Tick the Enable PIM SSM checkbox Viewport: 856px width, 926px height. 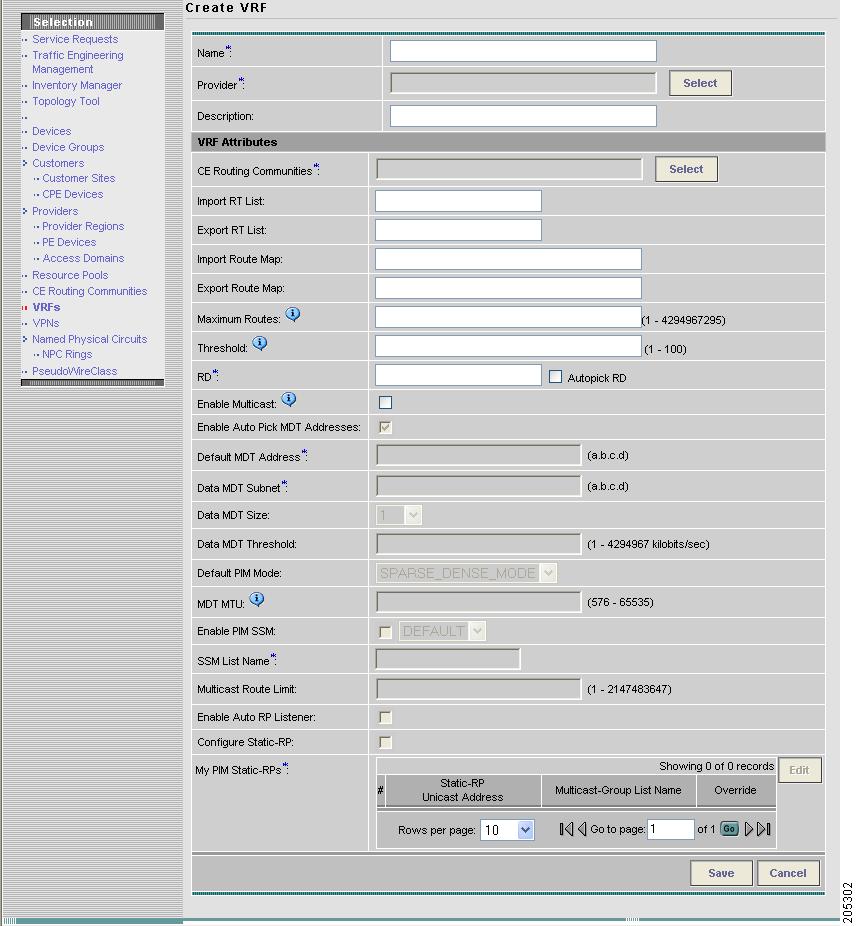coord(385,632)
